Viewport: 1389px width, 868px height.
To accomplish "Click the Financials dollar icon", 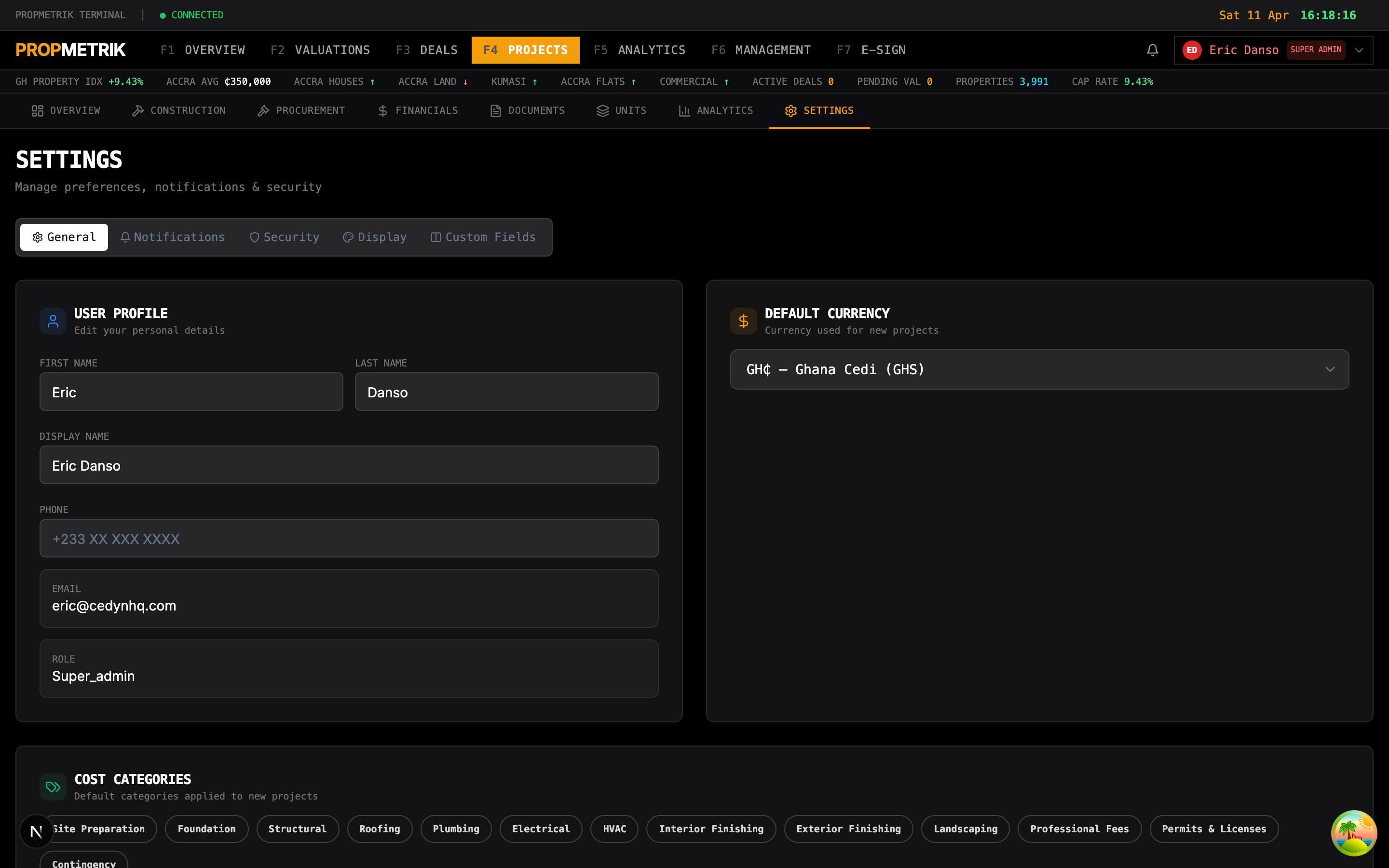I will click(x=383, y=111).
